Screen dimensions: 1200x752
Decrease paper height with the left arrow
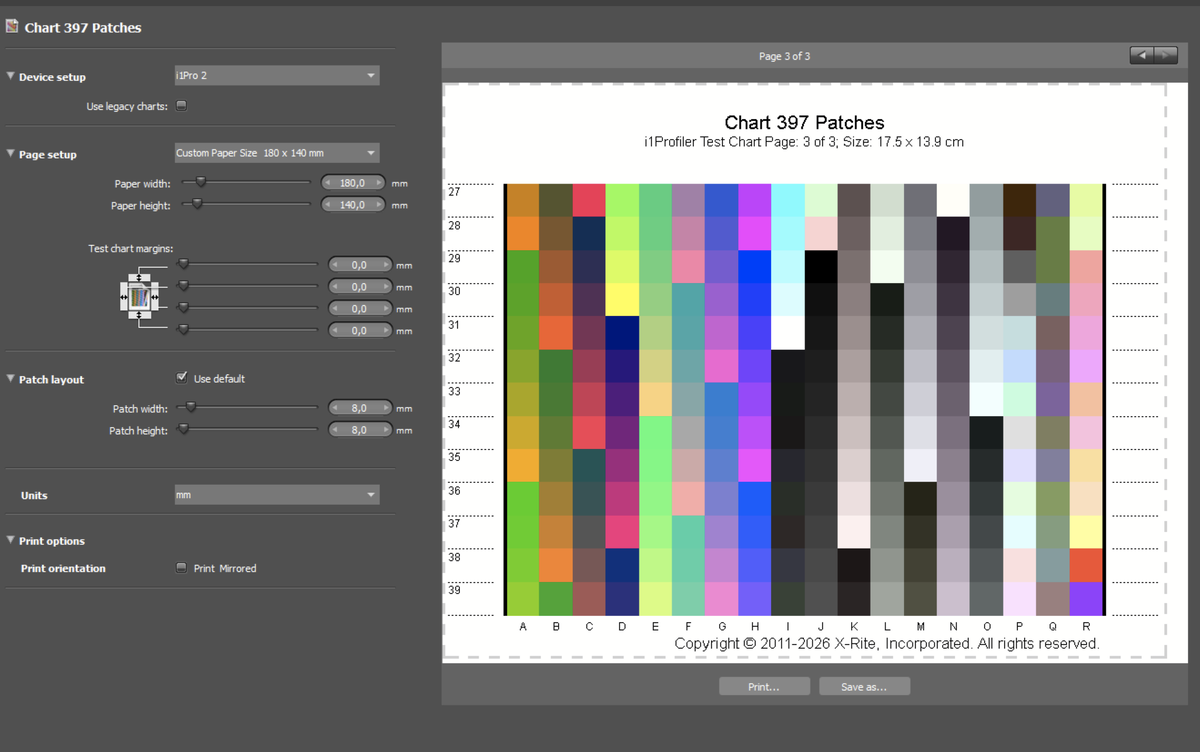328,205
